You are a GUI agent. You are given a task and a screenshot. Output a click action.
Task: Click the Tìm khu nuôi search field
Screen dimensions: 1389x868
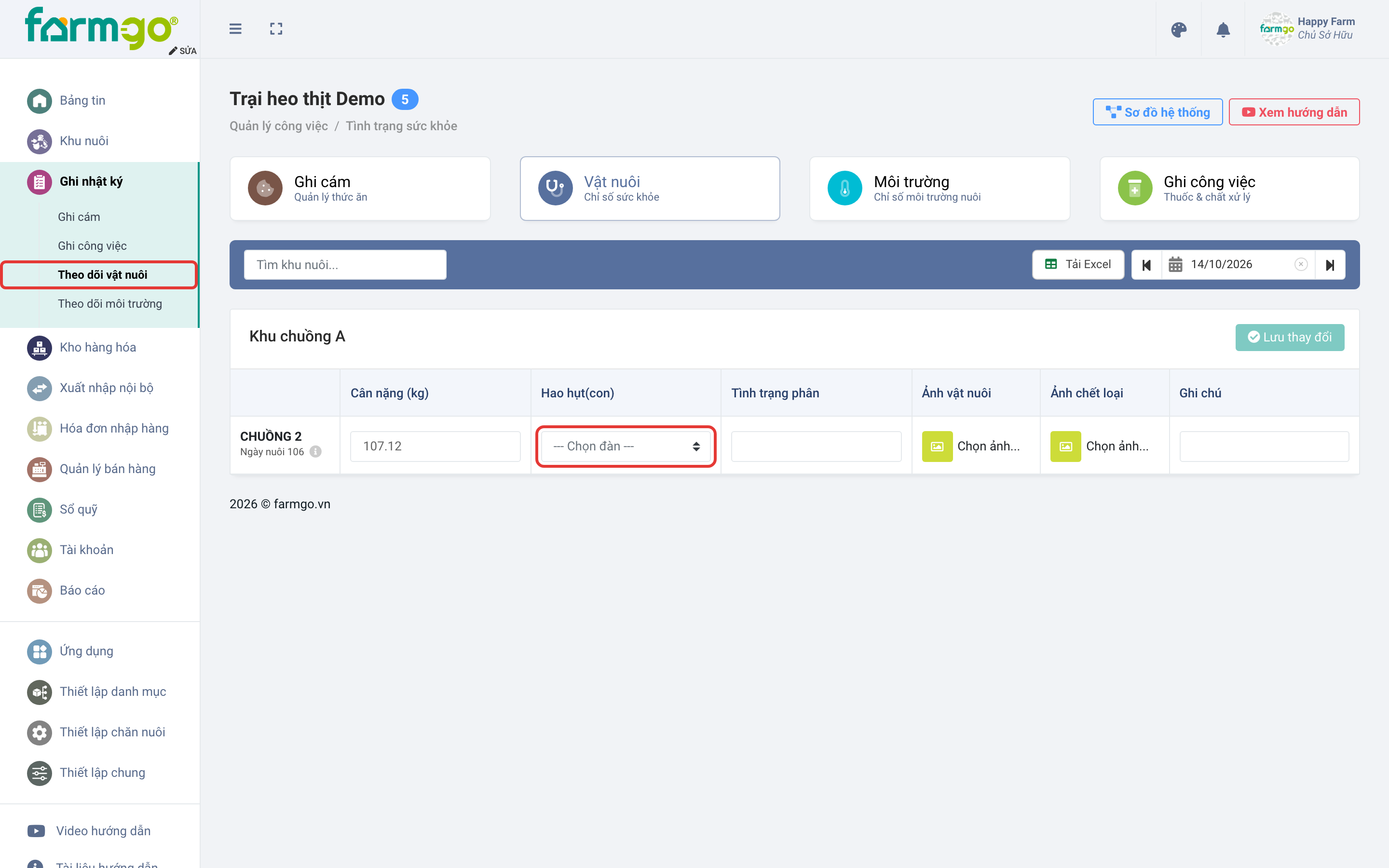(345, 265)
